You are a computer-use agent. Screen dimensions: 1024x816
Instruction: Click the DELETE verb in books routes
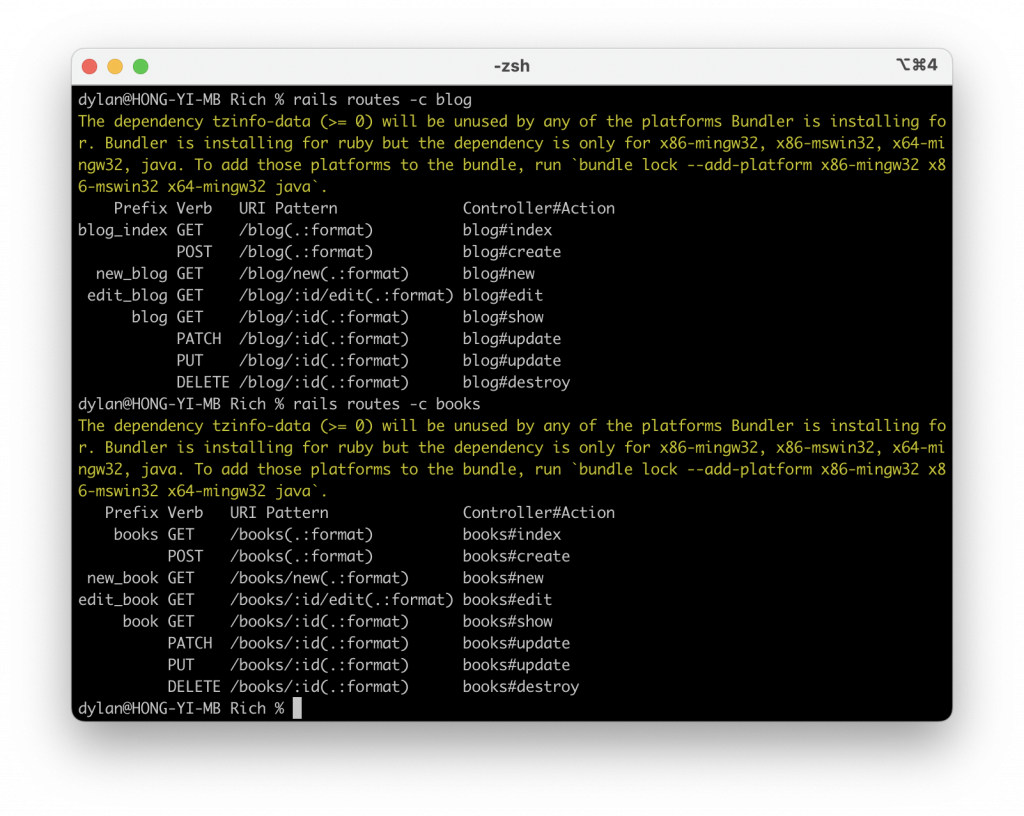click(194, 687)
